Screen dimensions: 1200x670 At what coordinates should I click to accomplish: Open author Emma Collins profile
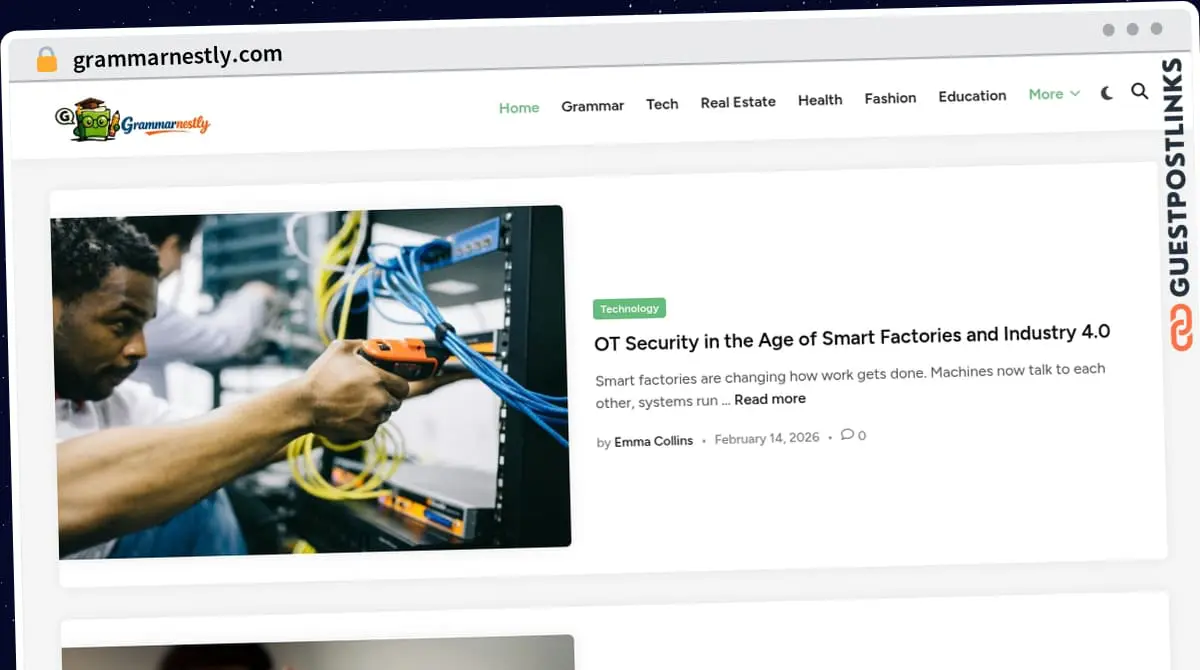[653, 441]
